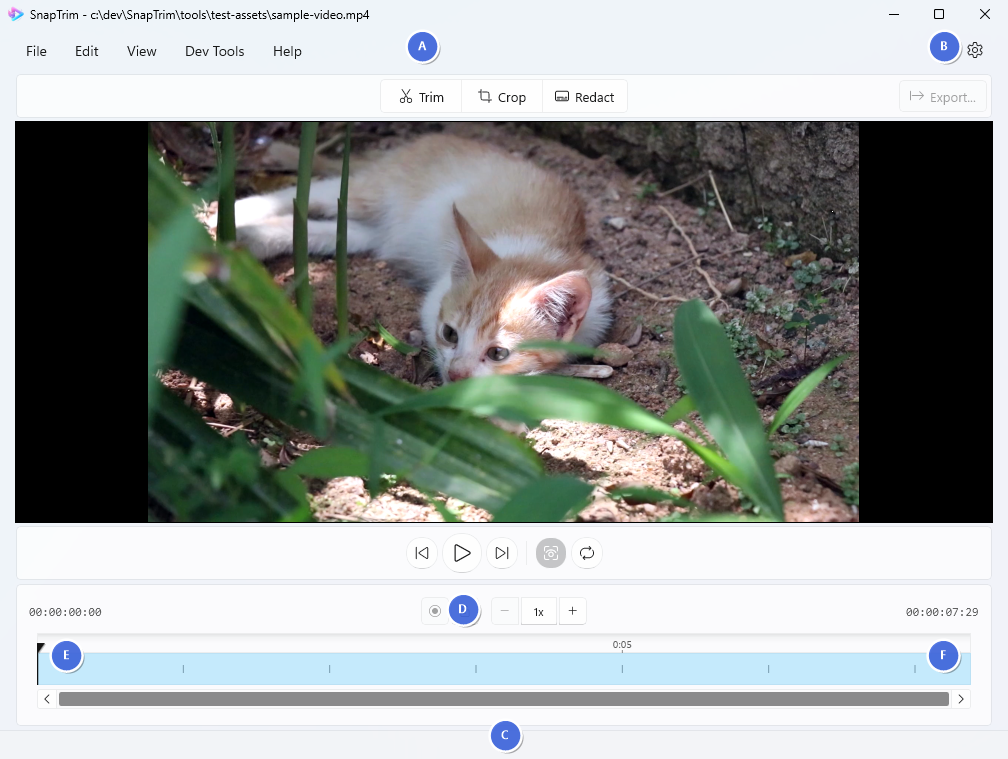The image size is (1008, 759).
Task: Open the File menu
Action: (x=36, y=51)
